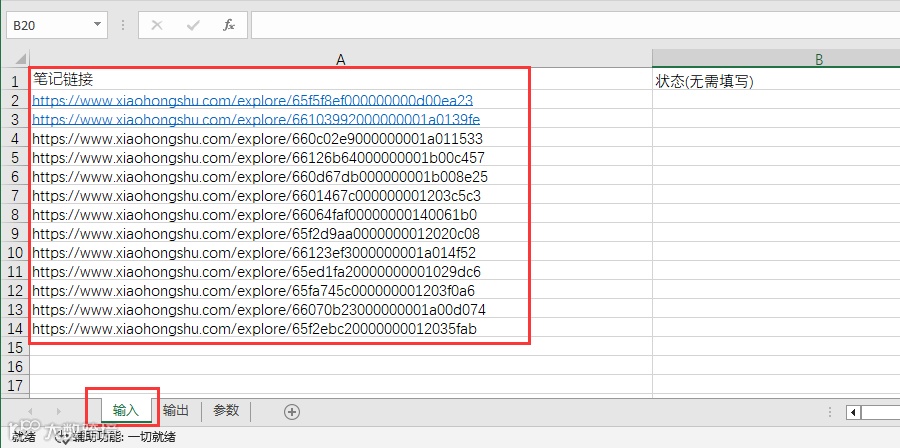Viewport: 900px width, 448px height.
Task: Select column A header
Action: click(x=341, y=59)
